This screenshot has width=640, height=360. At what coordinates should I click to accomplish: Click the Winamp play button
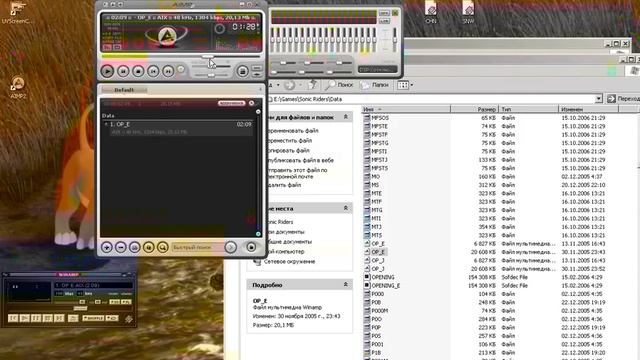click(24, 318)
